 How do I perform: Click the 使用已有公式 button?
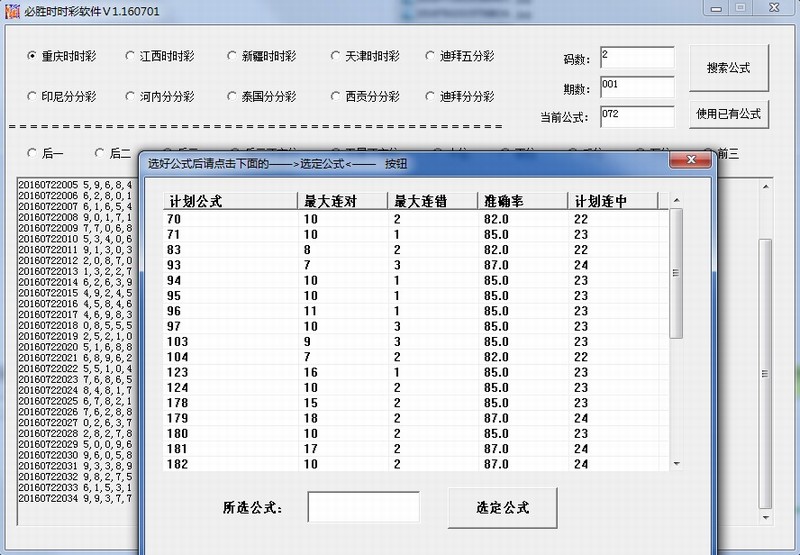coord(729,114)
